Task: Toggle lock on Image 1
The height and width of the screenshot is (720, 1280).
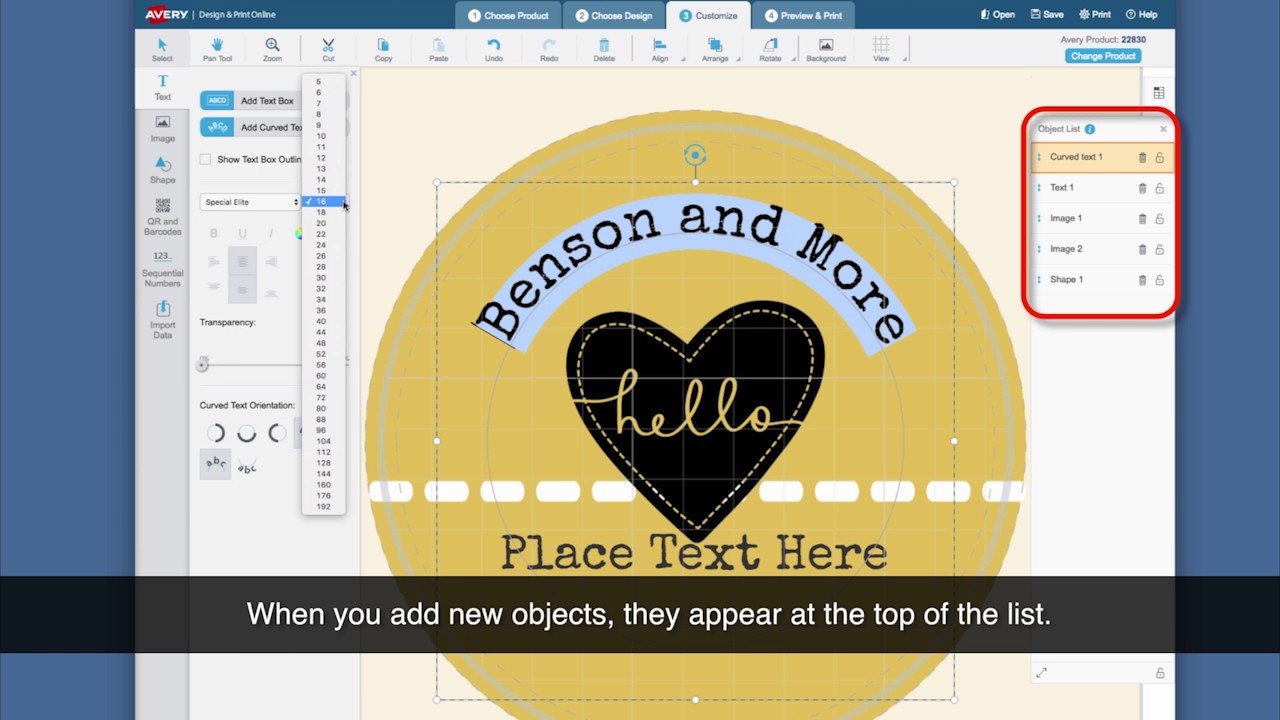Action: click(x=1160, y=218)
